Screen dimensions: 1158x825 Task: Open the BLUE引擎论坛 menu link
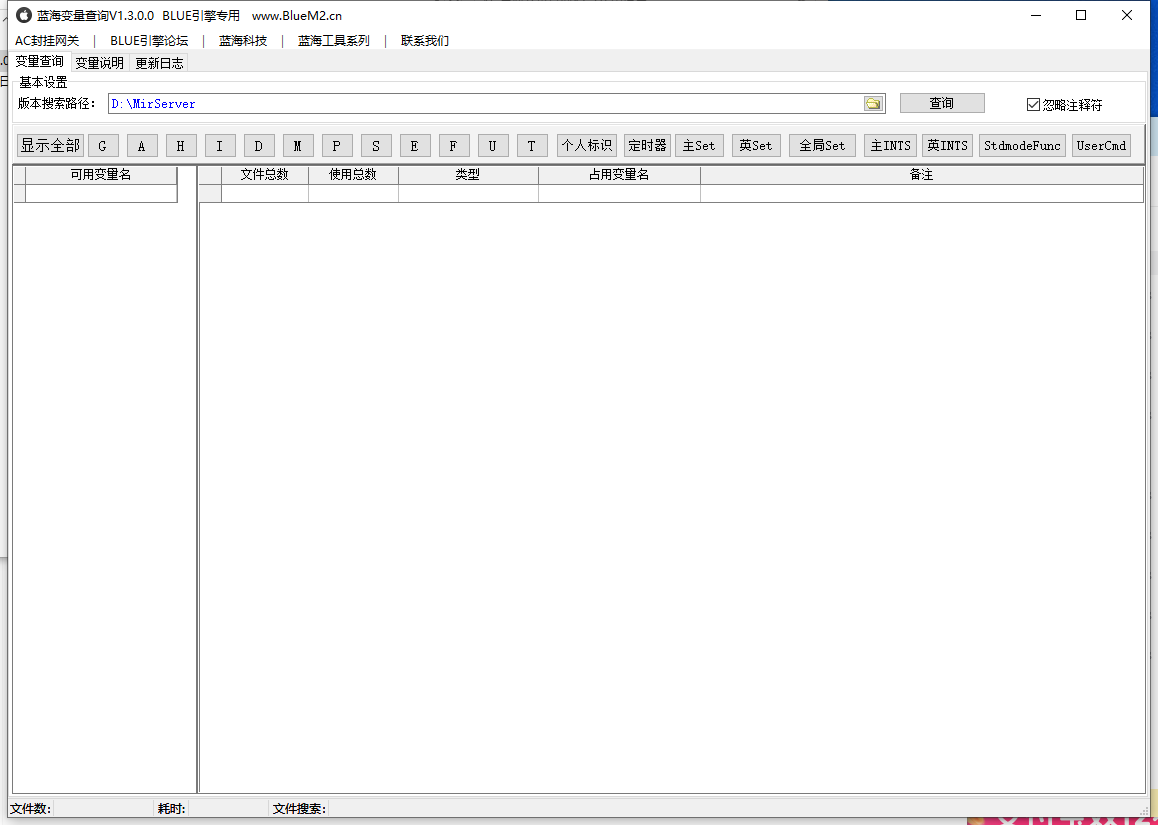[x=149, y=41]
